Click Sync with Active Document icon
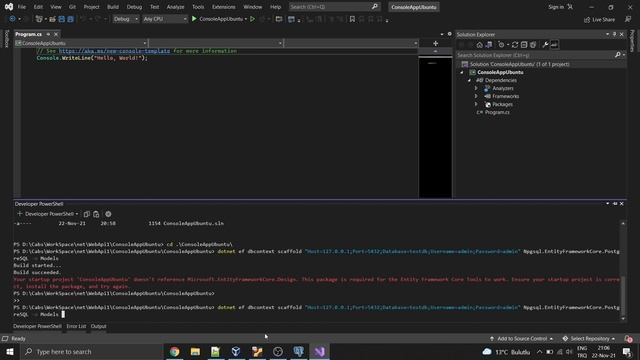Image resolution: width=640 pixels, height=360 pixels. (x=515, y=45)
